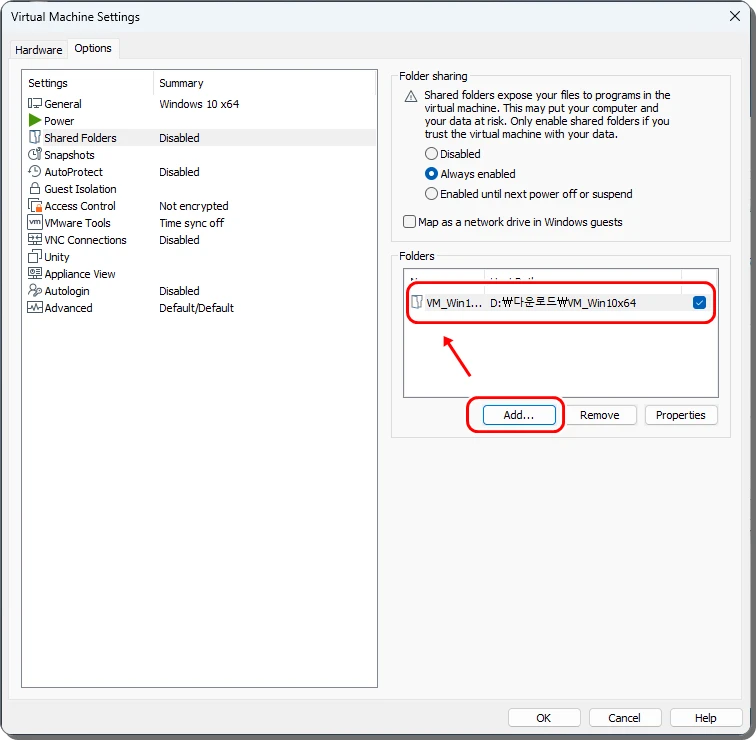The image size is (756, 740).
Task: Select the Snapshots row label
Action: (69, 155)
